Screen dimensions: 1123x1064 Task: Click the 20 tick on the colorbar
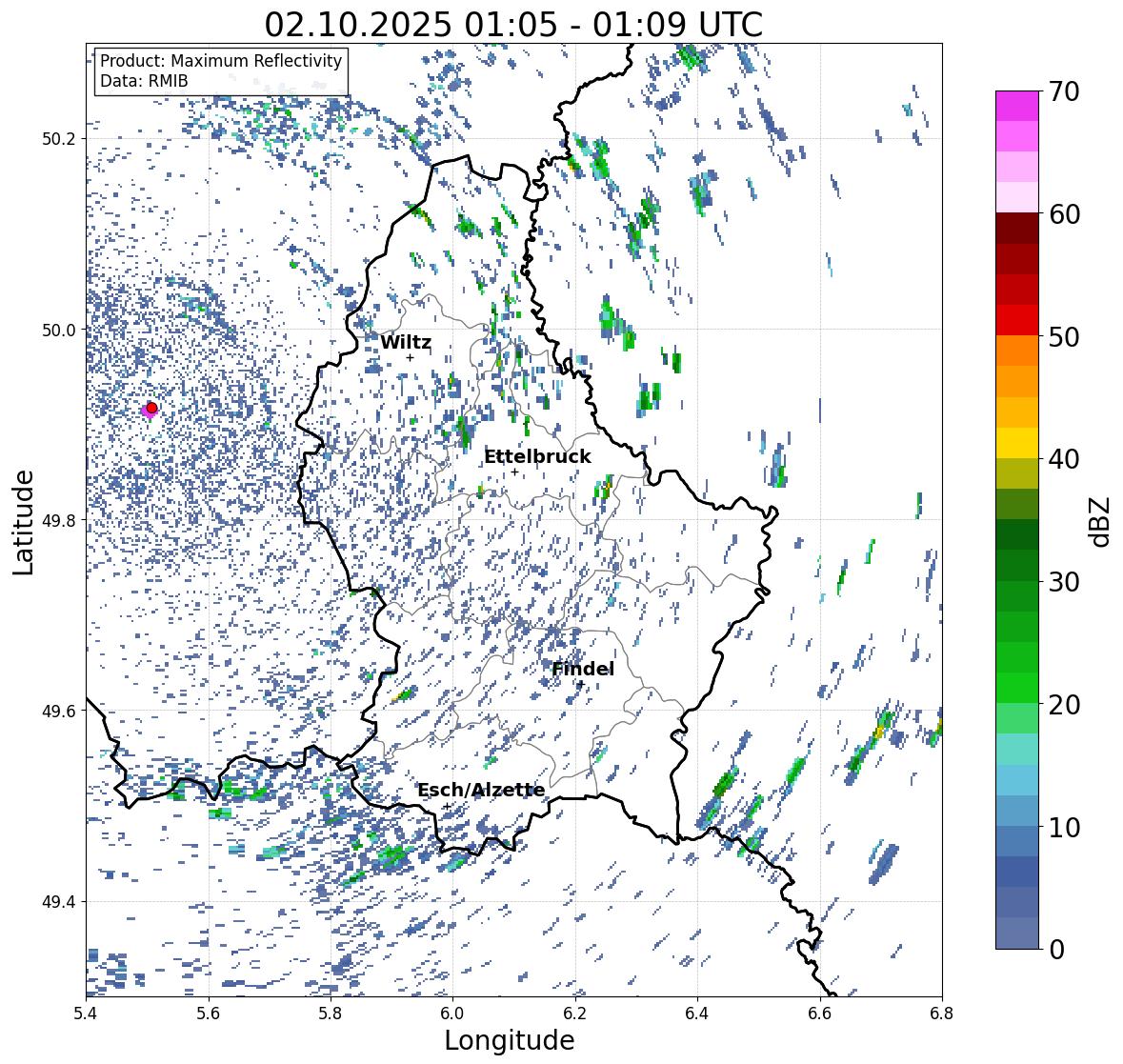pos(1064,705)
